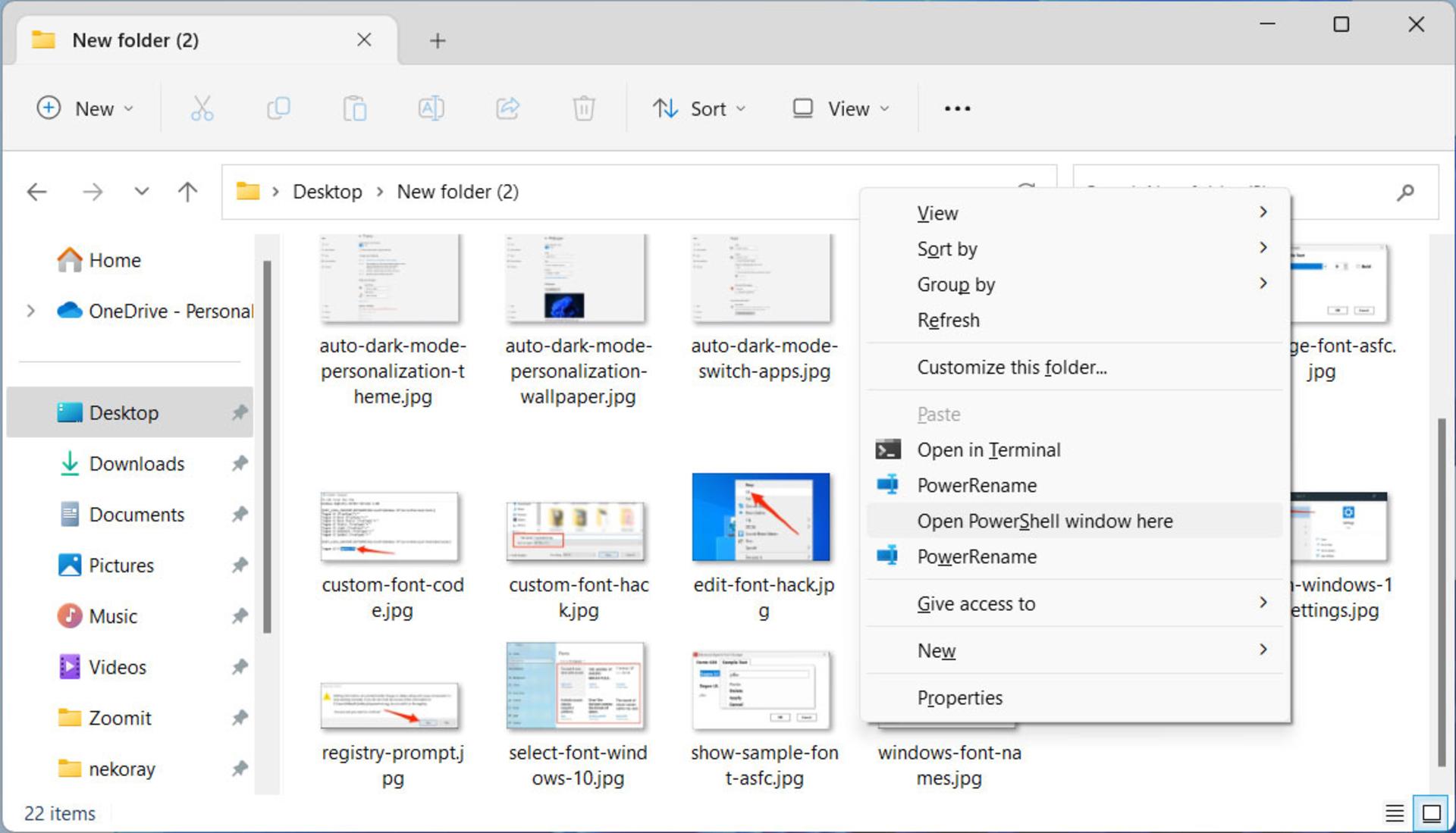Expand OneDrive - Personal tree node

click(x=30, y=311)
